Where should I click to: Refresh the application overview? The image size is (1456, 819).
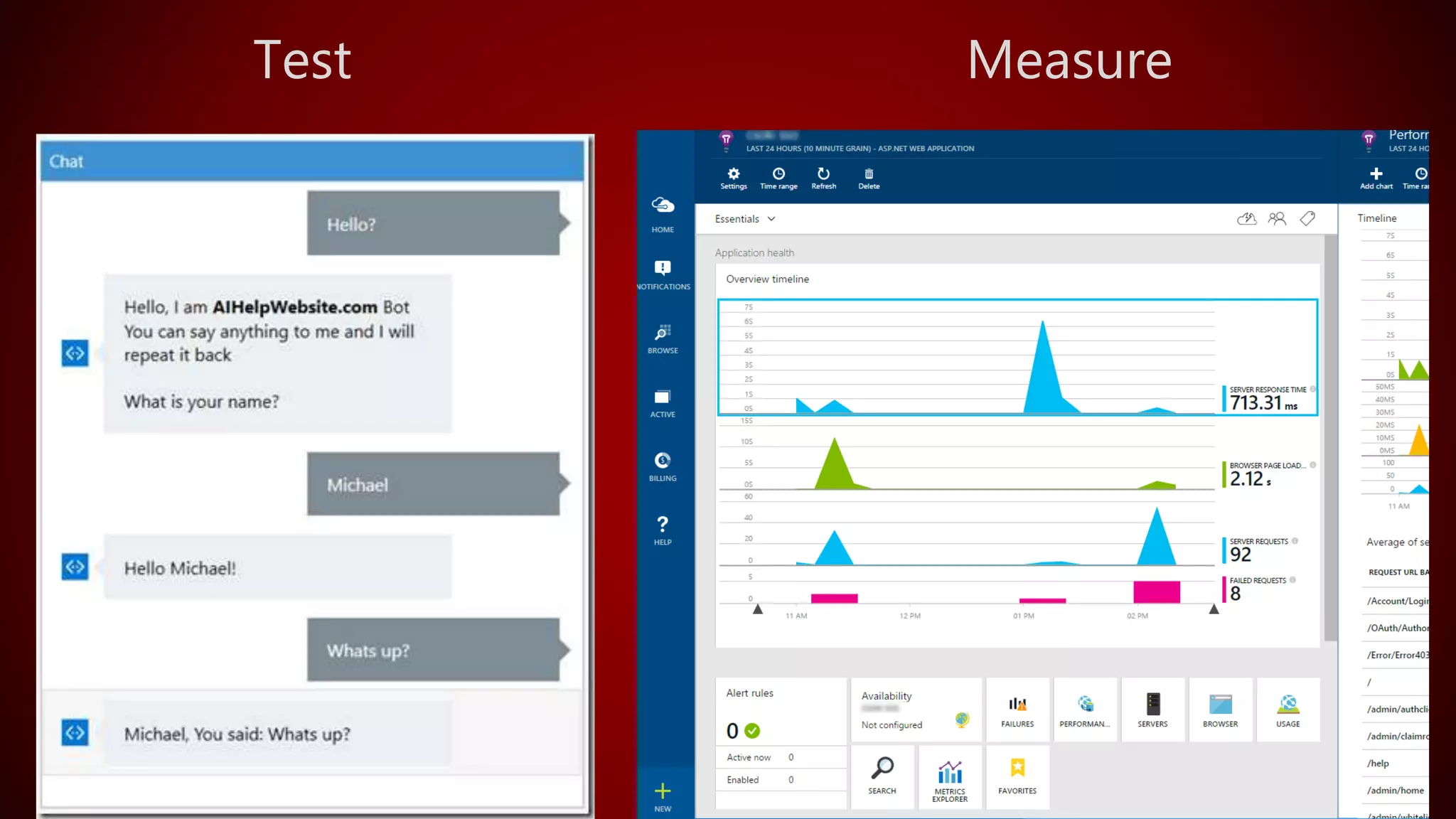coord(823,175)
